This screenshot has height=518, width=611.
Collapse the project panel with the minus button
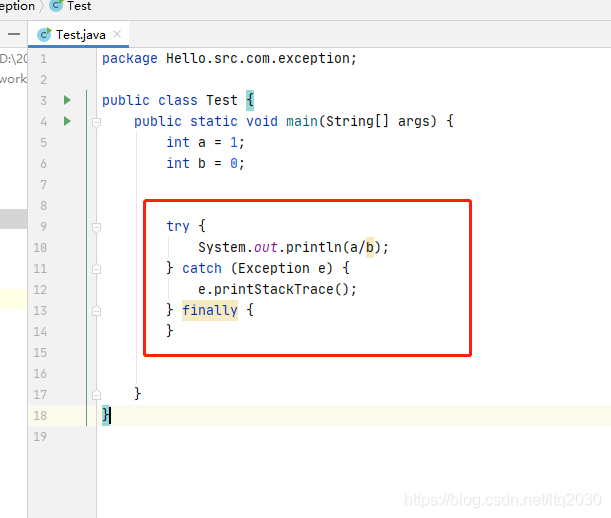pyautogui.click(x=14, y=34)
